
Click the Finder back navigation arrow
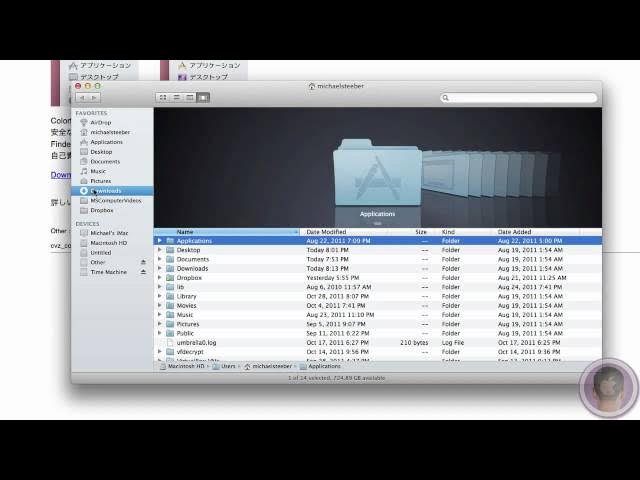click(83, 98)
